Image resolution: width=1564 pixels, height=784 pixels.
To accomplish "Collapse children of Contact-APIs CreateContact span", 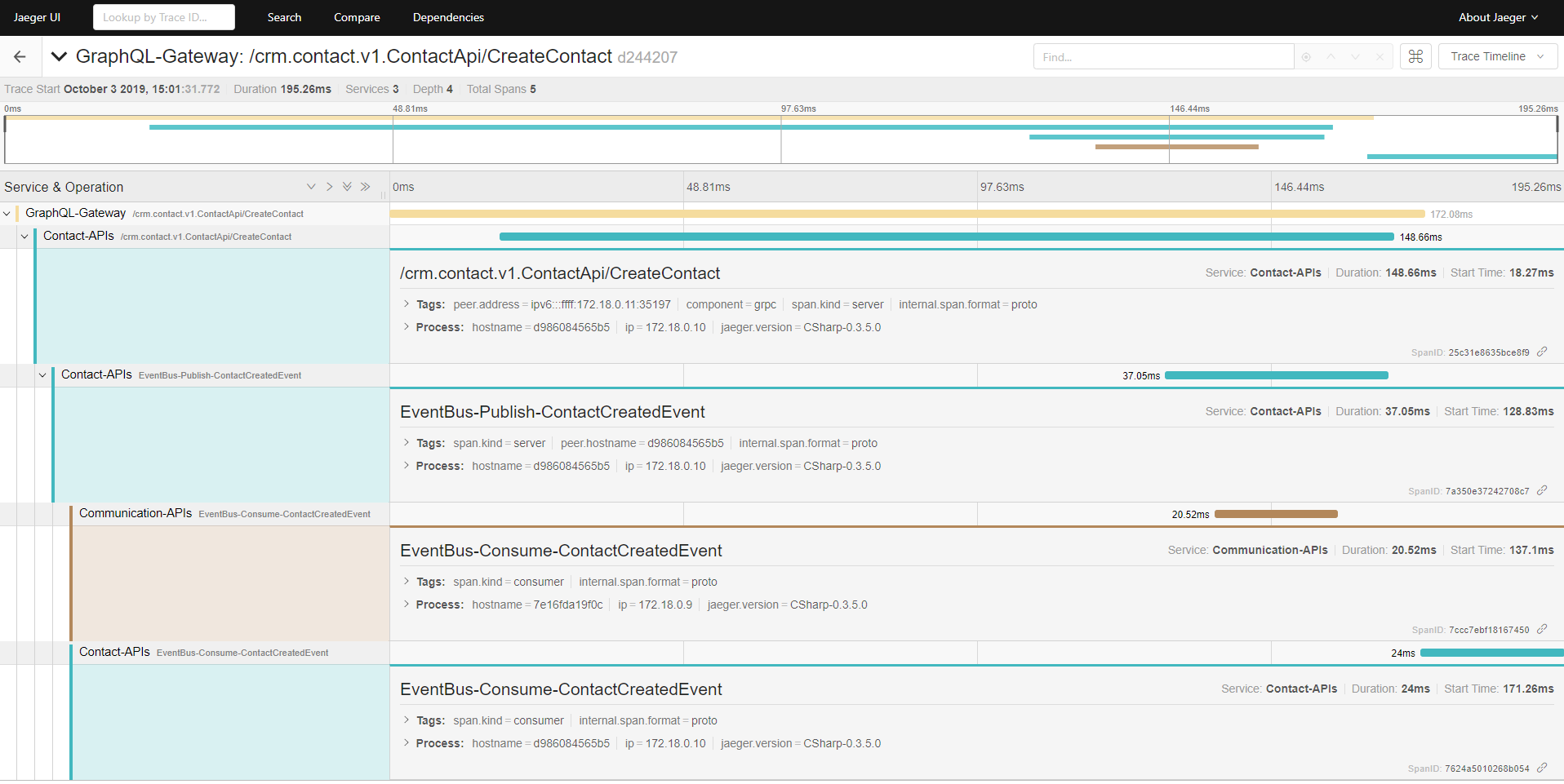I will click(x=24, y=237).
